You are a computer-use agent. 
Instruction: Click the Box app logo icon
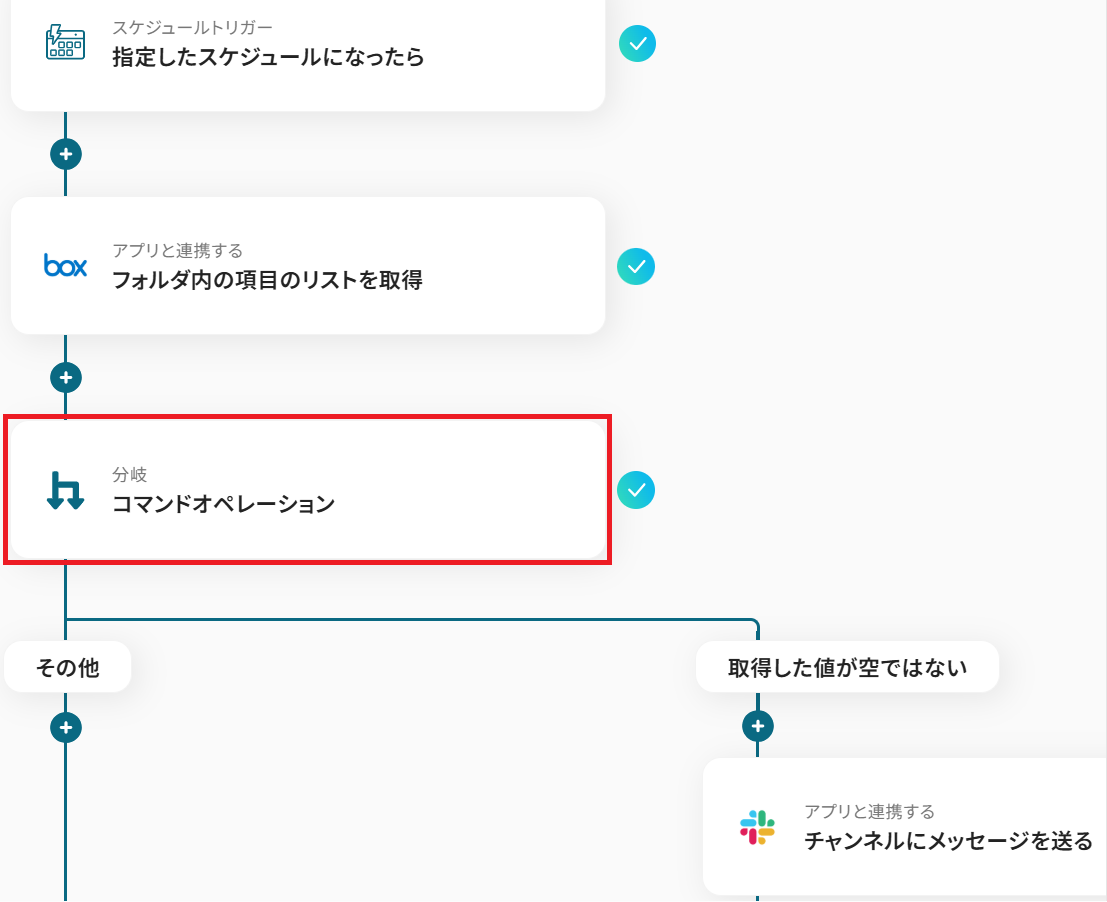click(66, 265)
